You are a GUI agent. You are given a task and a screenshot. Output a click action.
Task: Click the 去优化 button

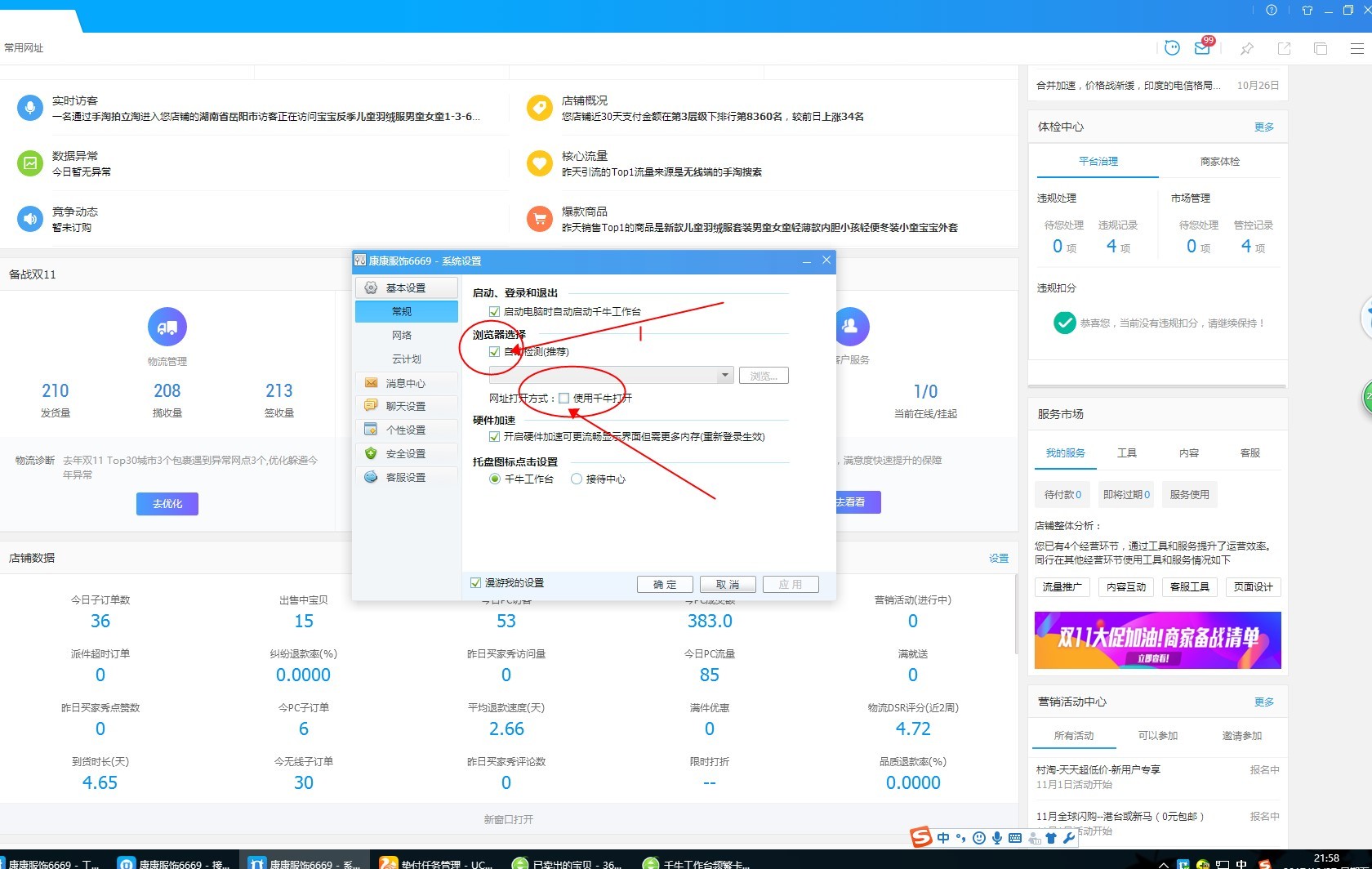167,504
